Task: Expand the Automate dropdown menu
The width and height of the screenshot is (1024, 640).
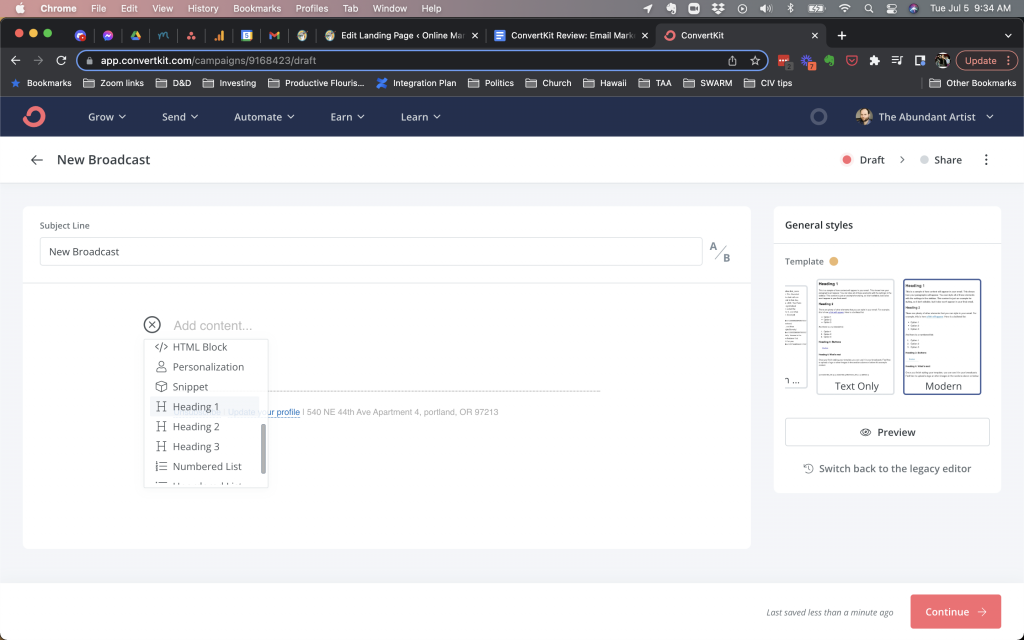Action: point(264,117)
